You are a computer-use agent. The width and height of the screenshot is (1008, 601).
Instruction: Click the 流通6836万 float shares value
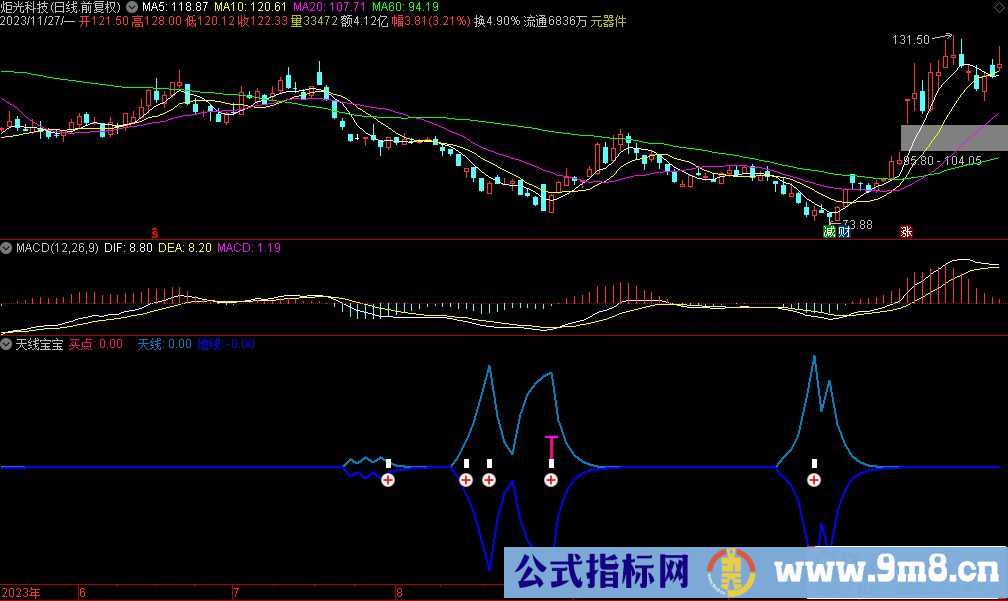[x=555, y=21]
